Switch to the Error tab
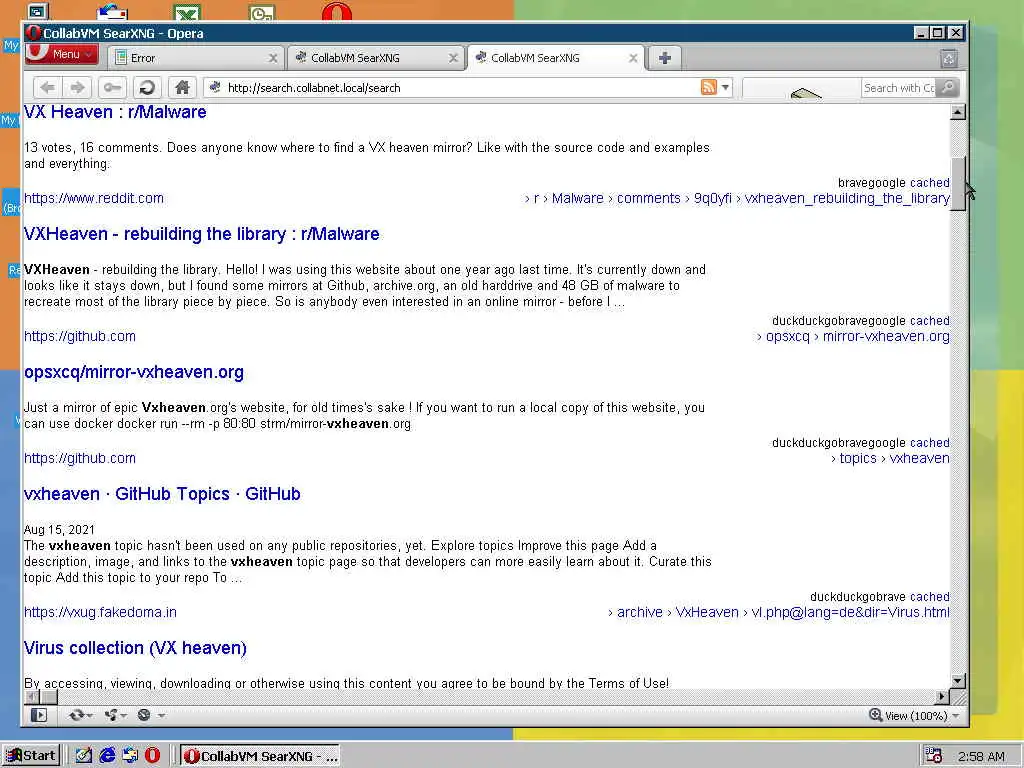This screenshot has height=768, width=1024. (x=196, y=58)
